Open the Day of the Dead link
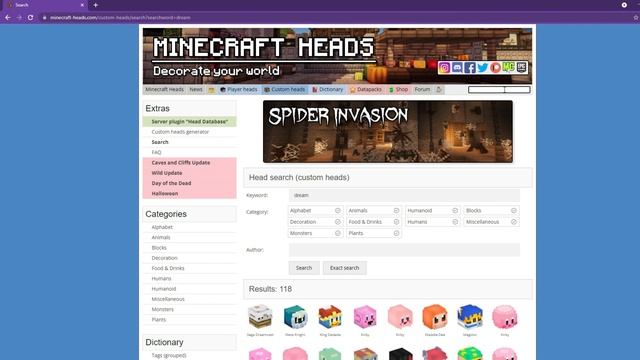The height and width of the screenshot is (360, 640). point(171,183)
